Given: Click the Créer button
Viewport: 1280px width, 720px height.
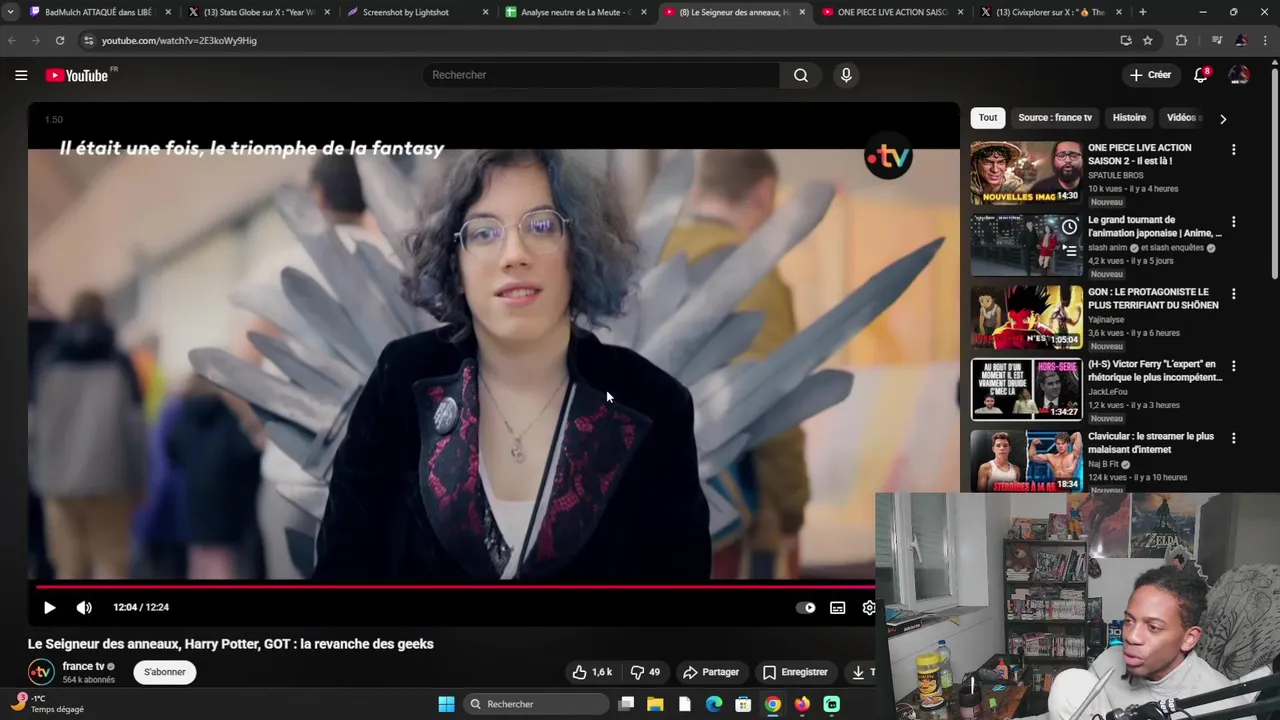Looking at the screenshot, I should (1150, 75).
